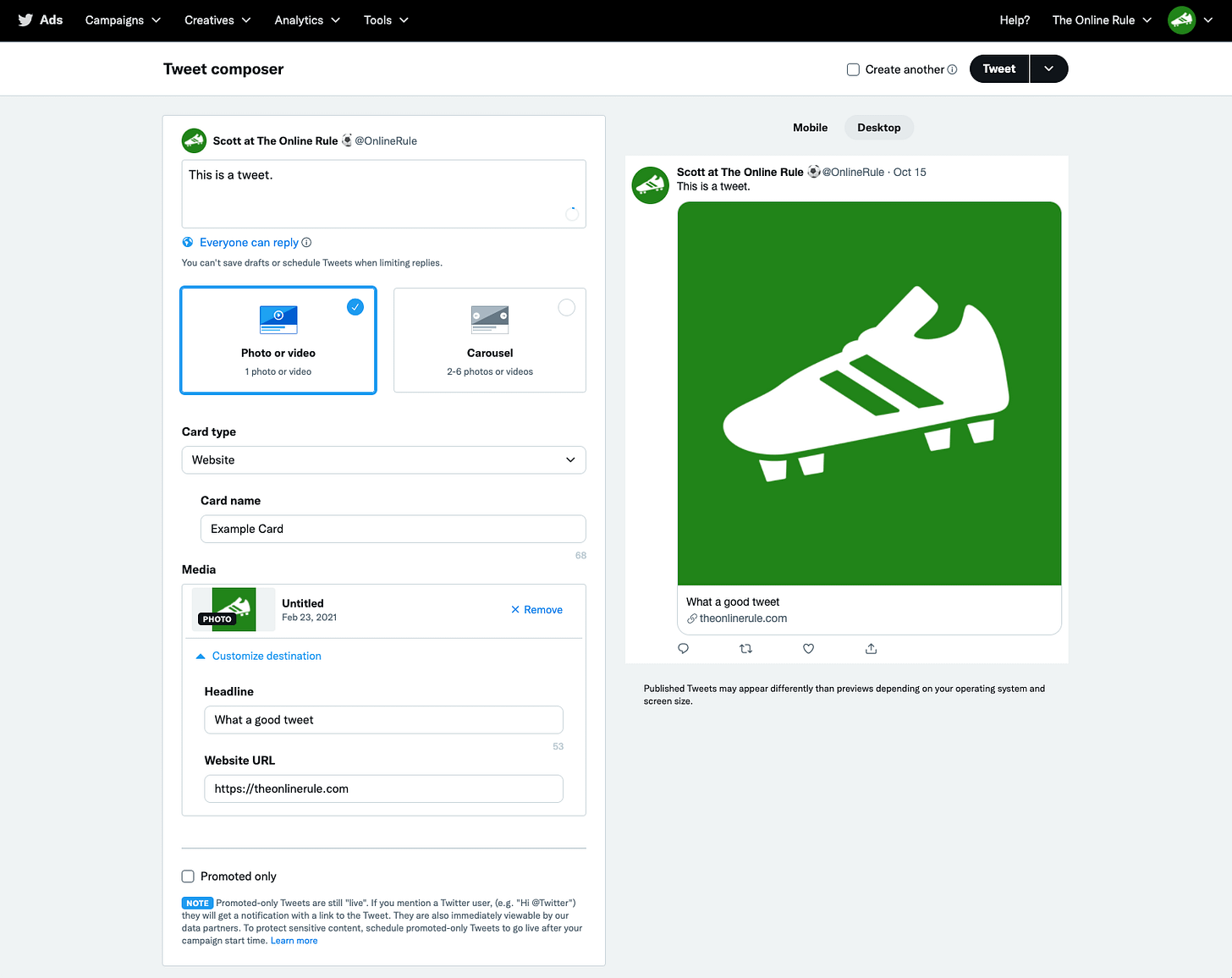The width and height of the screenshot is (1232, 978).
Task: Select the Carousel media option
Action: [490, 340]
